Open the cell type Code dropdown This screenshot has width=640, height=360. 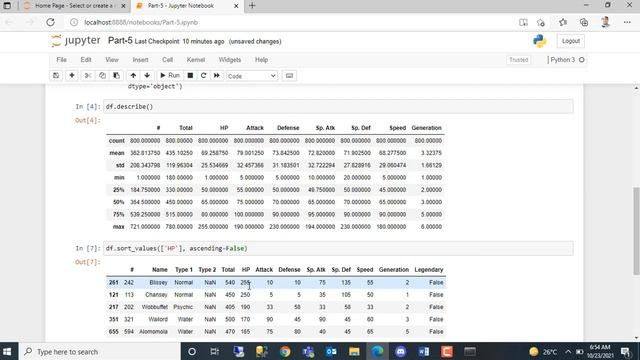(x=251, y=76)
